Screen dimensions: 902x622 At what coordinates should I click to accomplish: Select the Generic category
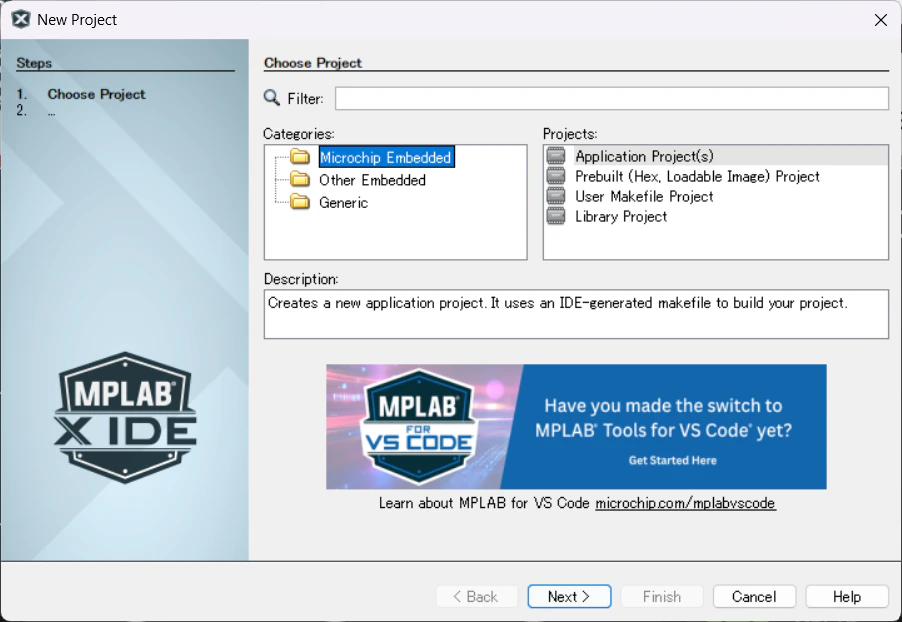pyautogui.click(x=343, y=203)
